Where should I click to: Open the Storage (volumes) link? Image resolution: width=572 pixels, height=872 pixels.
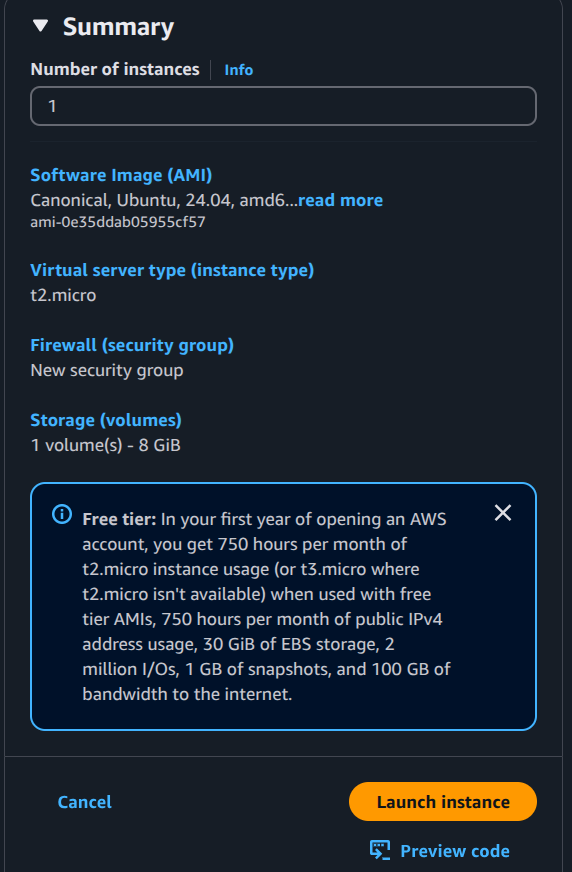(106, 420)
